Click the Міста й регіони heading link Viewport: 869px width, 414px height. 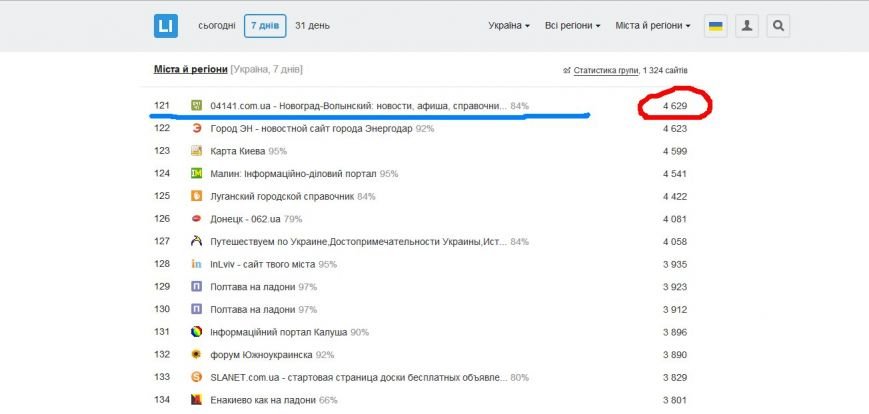click(191, 69)
